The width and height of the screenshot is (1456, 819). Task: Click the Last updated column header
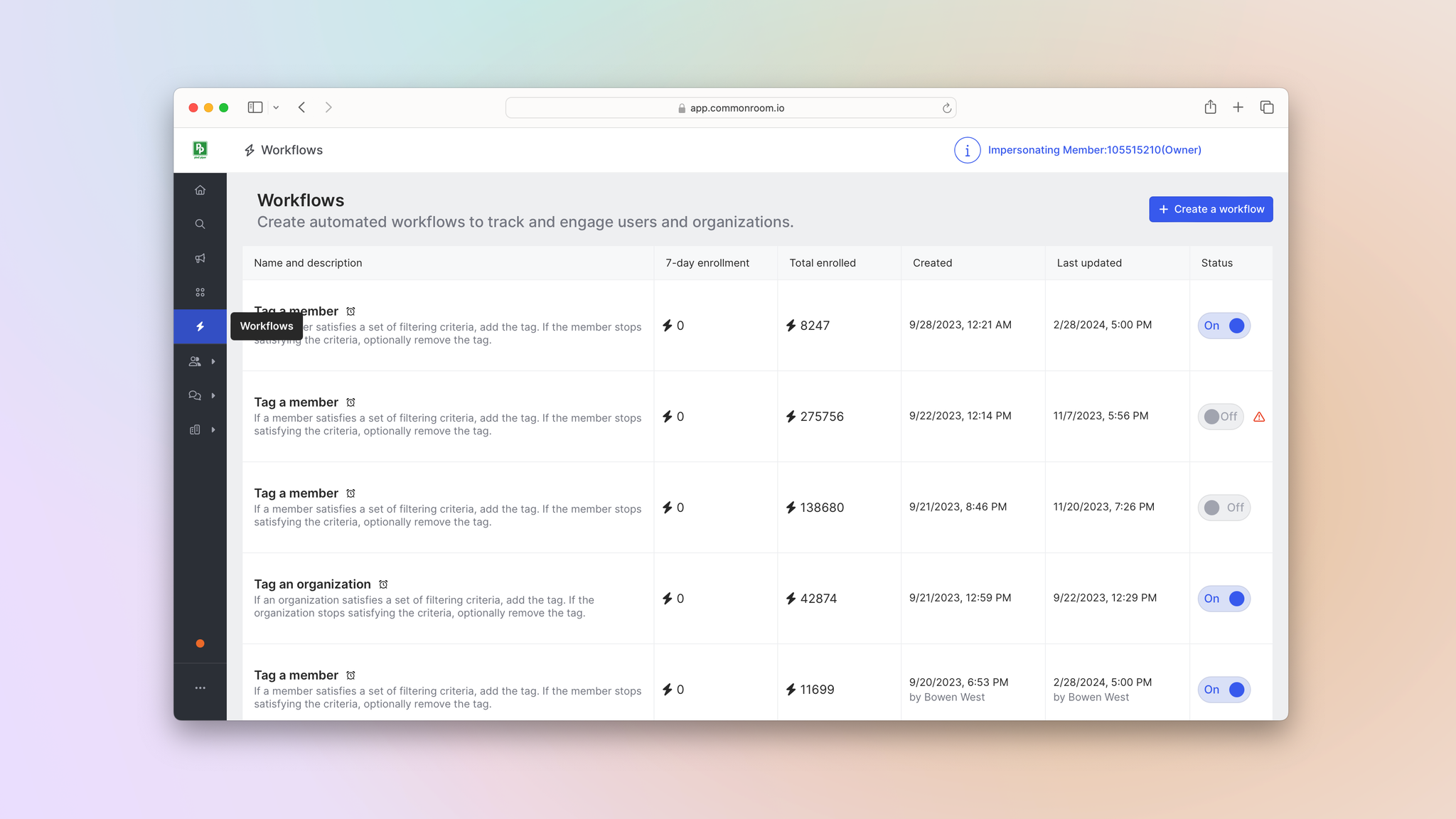(1089, 263)
